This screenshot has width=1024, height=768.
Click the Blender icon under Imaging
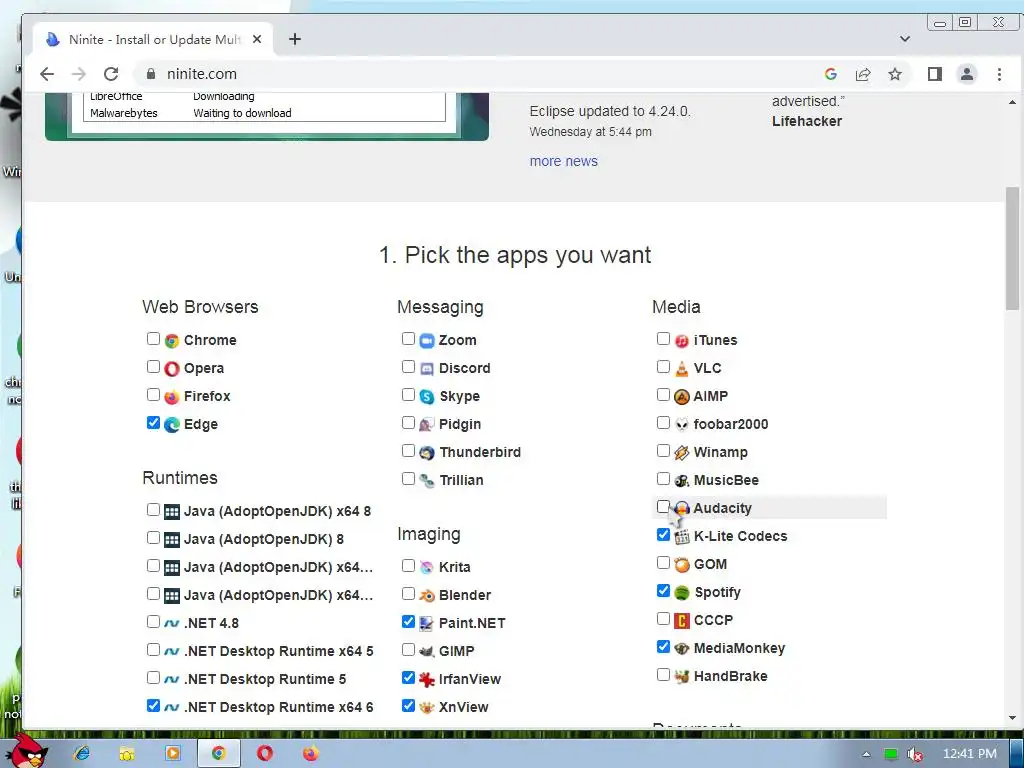(x=426, y=595)
